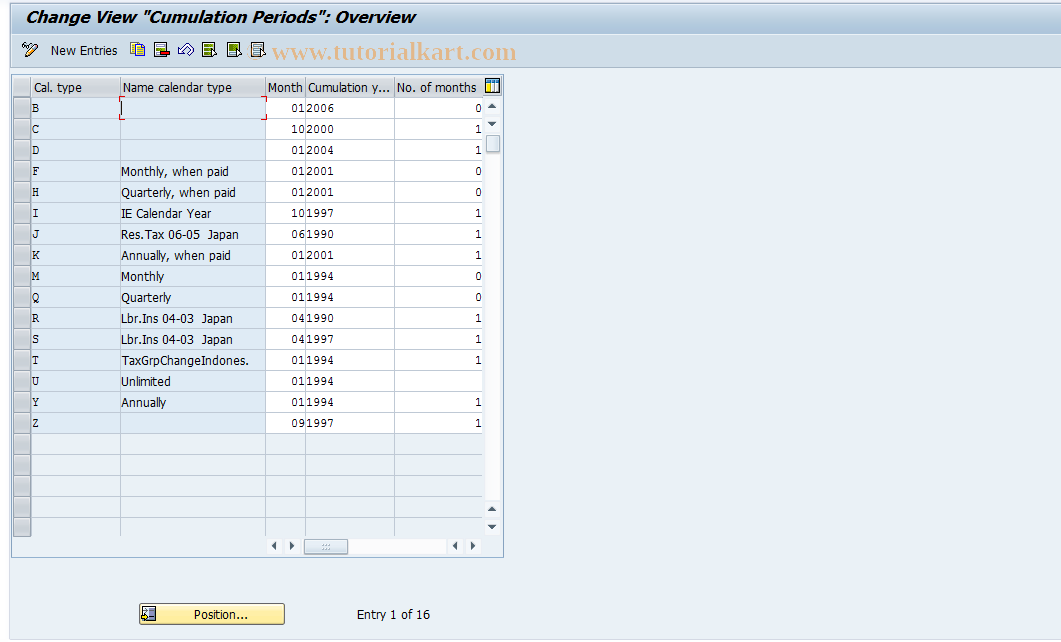Viewport: 1061px width, 642px height.
Task: Click the far-right horizontal scroll right arrow
Action: [473, 546]
